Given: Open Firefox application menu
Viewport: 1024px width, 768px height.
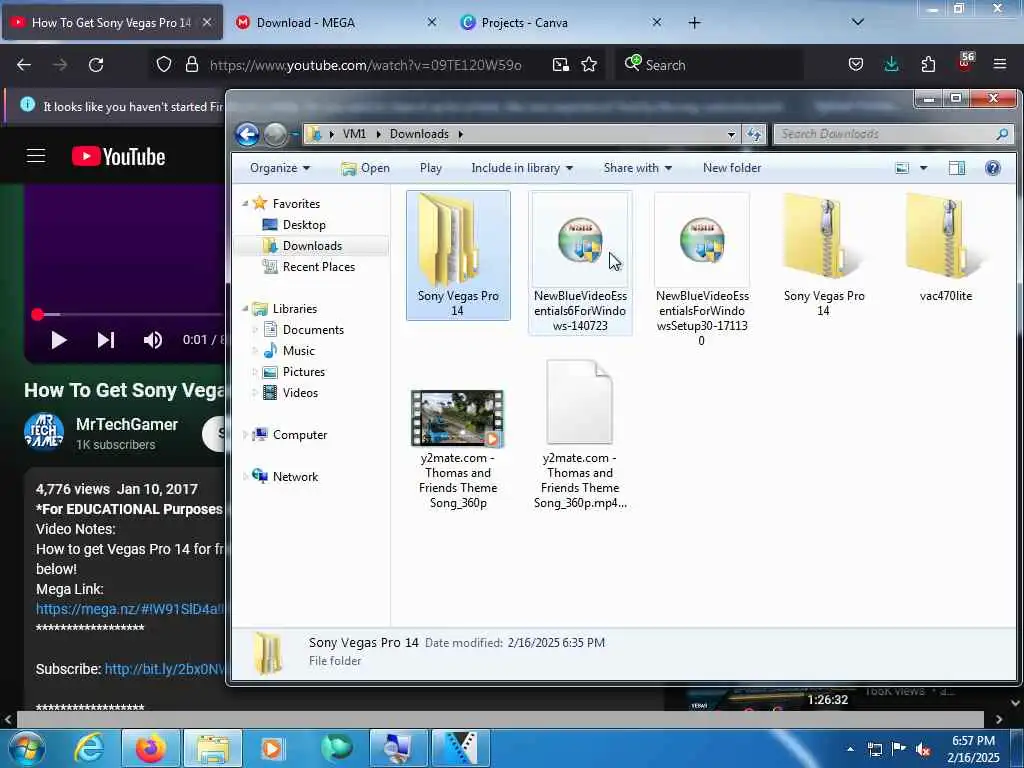Looking at the screenshot, I should point(1000,65).
